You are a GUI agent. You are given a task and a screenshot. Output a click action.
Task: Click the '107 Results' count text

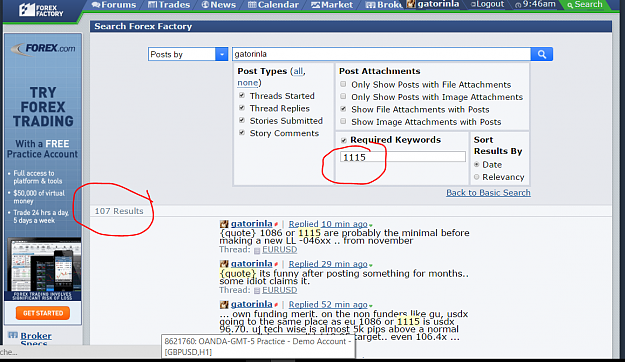pos(119,211)
